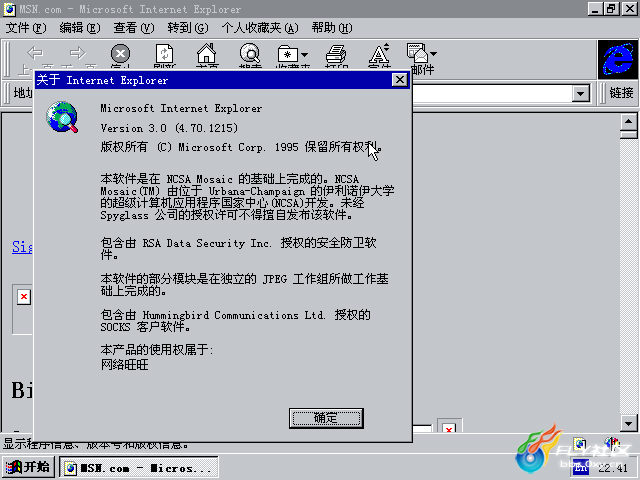The height and width of the screenshot is (480, 640).
Task: Click the Back arrow toolbar icon
Action: (35, 53)
